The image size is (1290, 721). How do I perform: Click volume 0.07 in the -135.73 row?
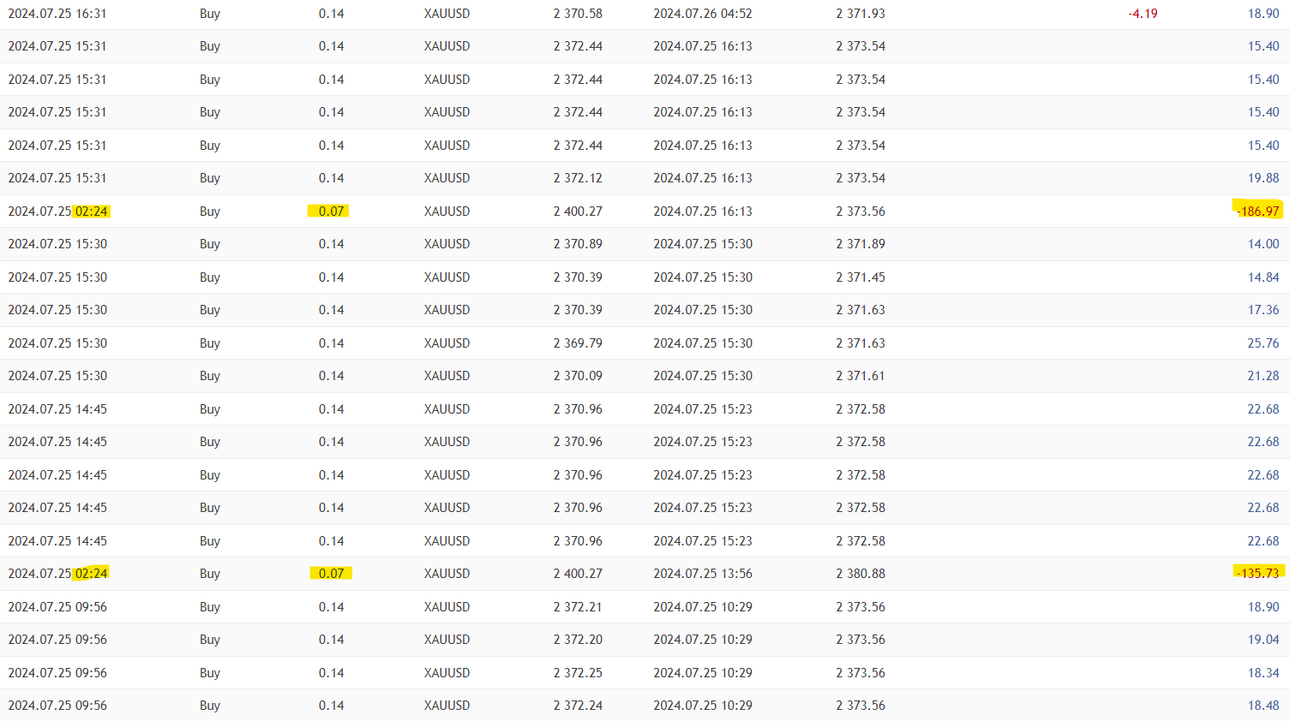click(331, 573)
